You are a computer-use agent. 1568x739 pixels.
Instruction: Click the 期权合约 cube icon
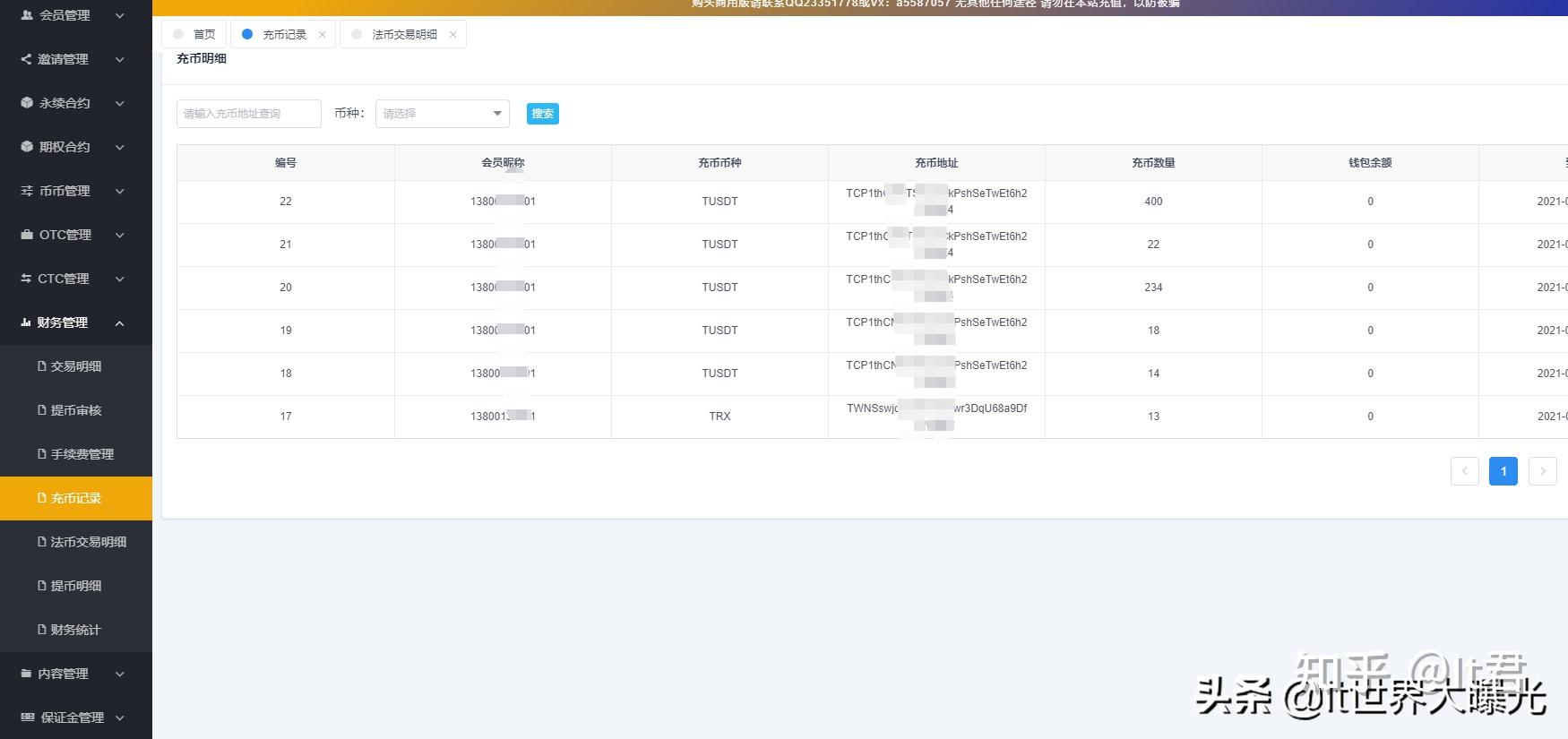point(27,147)
